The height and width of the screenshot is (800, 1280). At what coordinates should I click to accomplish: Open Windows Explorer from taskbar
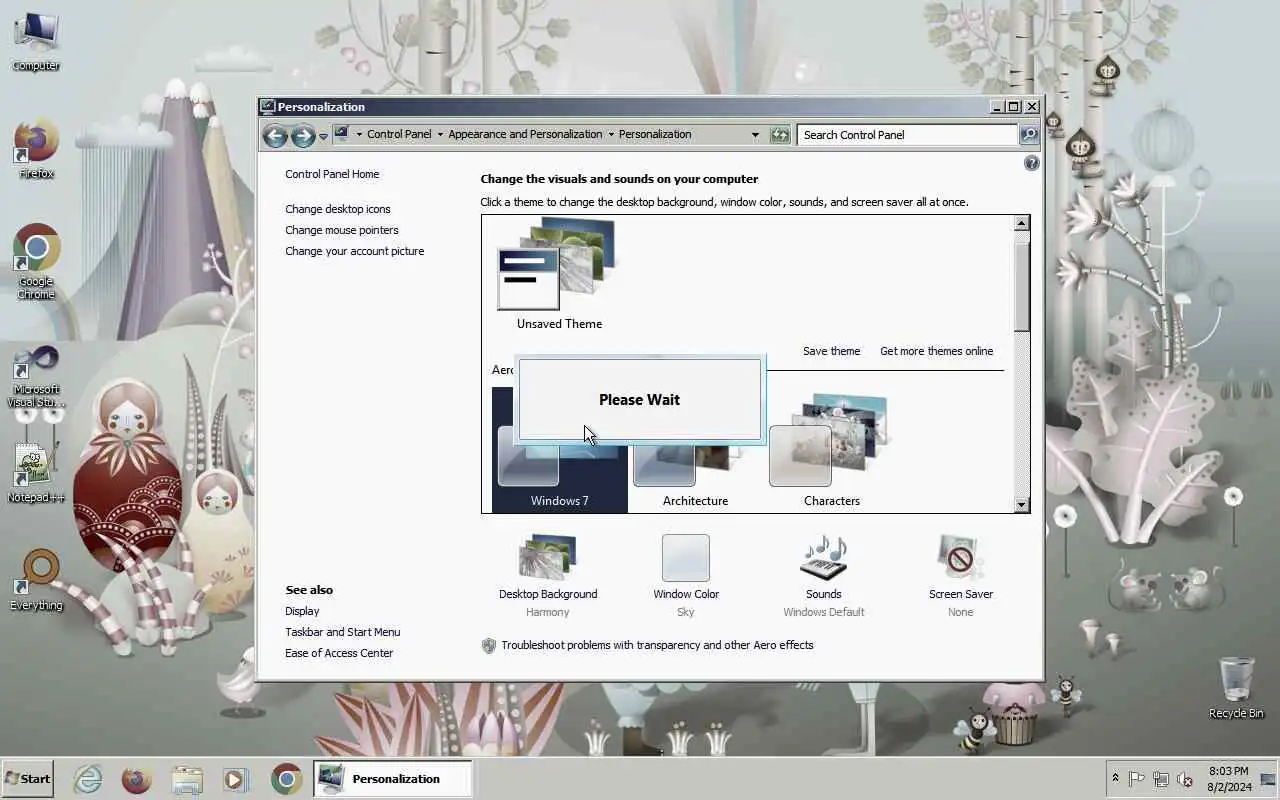pyautogui.click(x=187, y=779)
